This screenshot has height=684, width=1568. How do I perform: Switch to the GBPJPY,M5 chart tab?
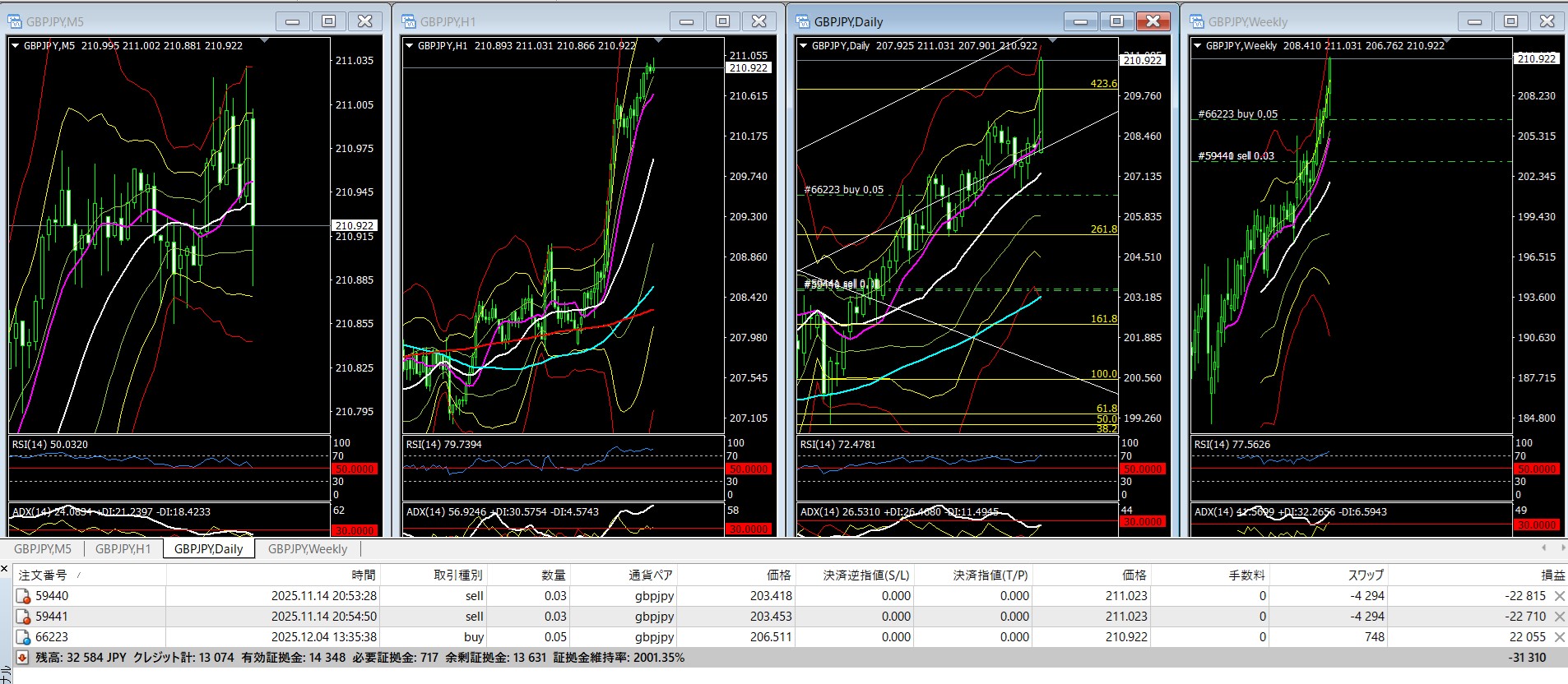(x=43, y=549)
